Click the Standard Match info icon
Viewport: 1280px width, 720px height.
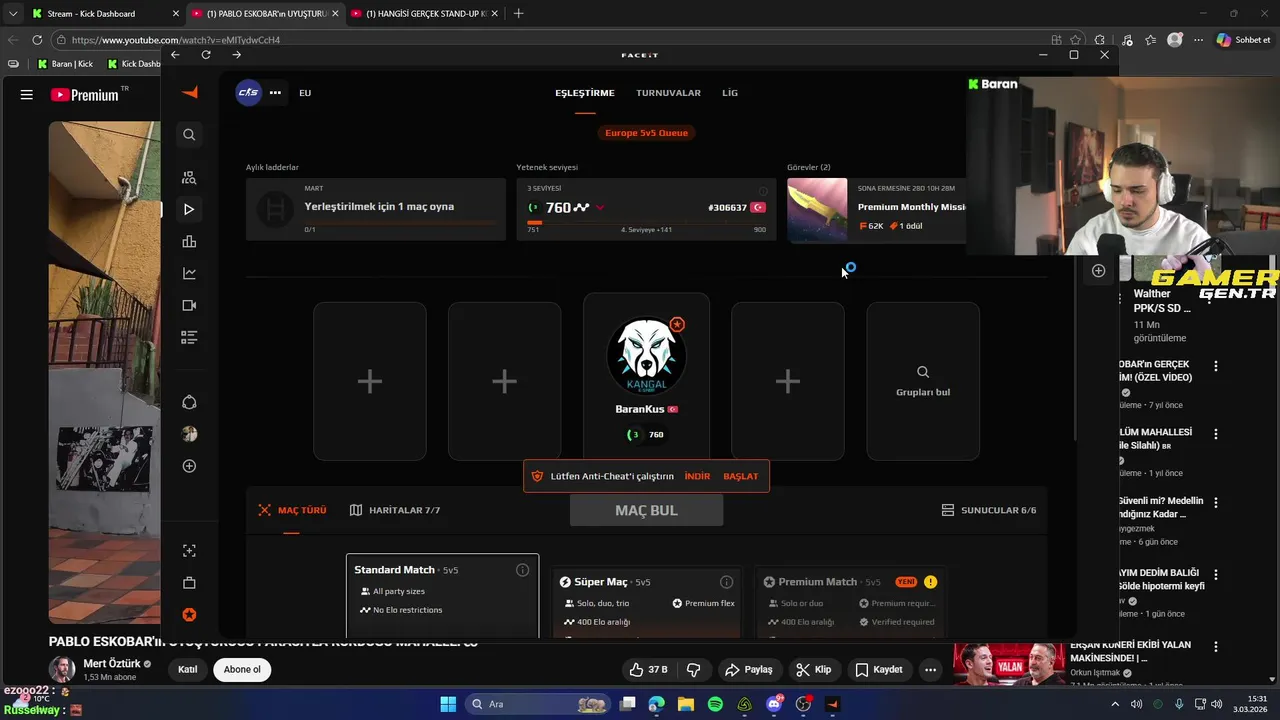coord(522,570)
